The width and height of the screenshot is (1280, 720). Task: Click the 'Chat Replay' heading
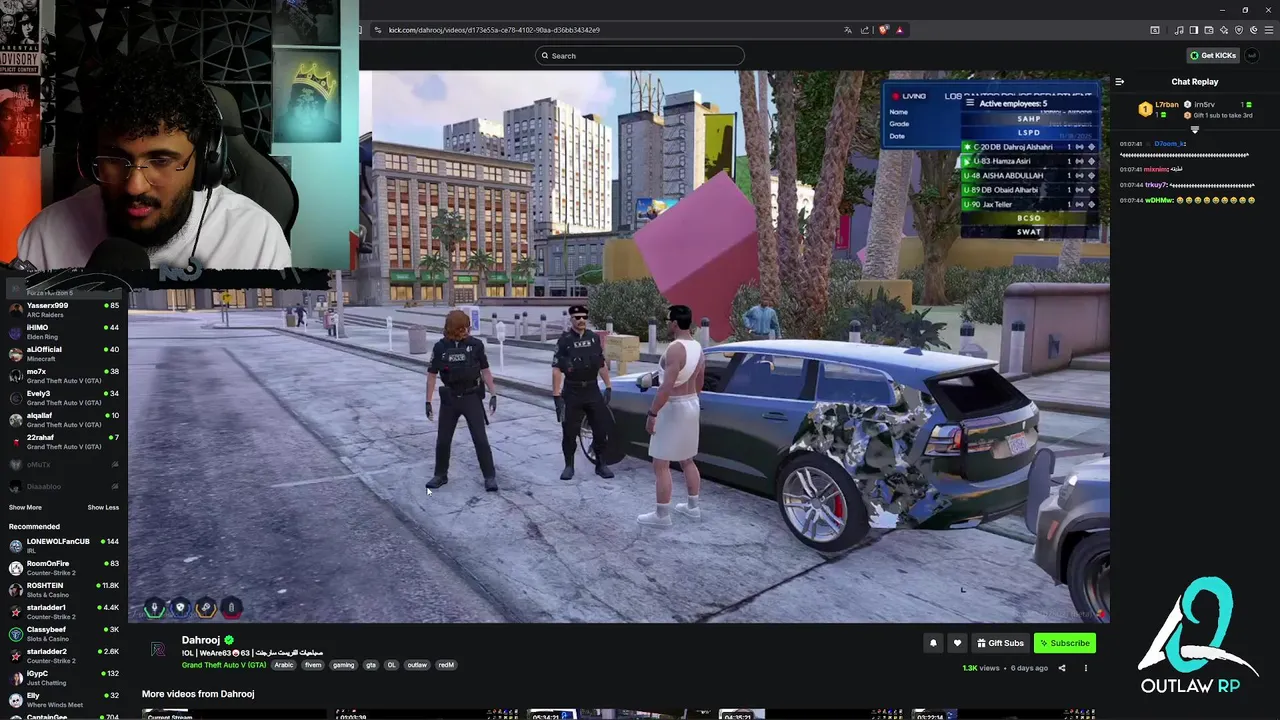point(1195,82)
